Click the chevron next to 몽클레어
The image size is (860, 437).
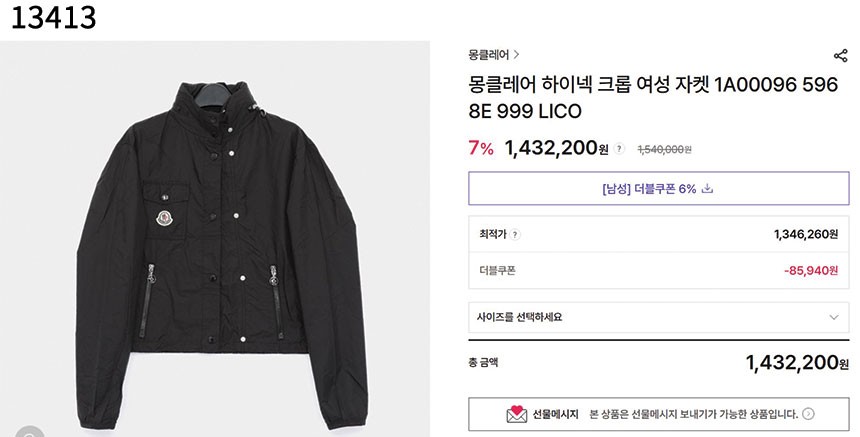pyautogui.click(x=516, y=55)
